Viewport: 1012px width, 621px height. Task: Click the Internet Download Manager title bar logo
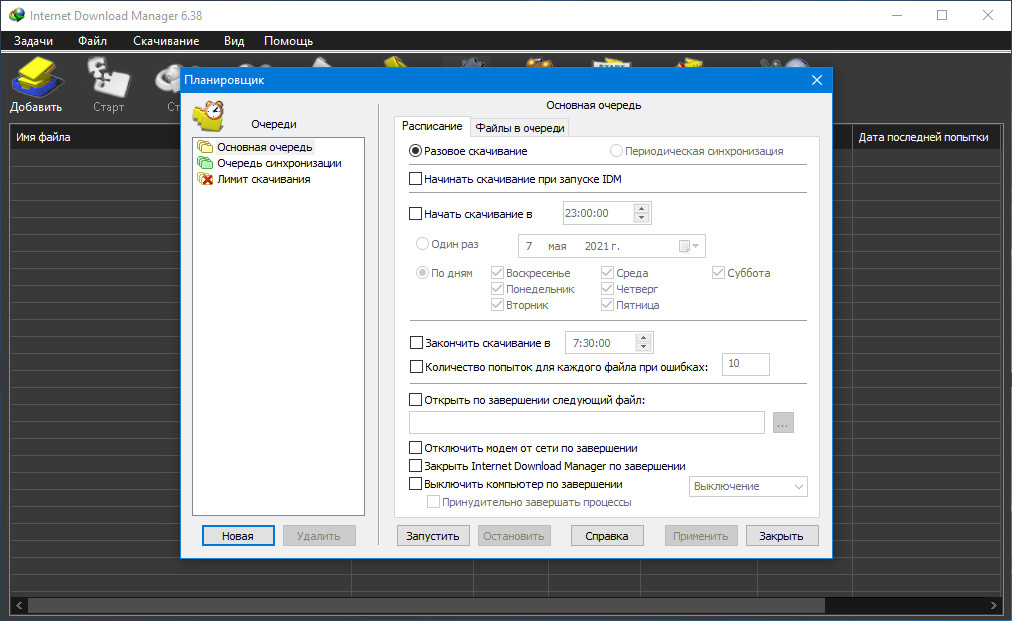tap(17, 15)
